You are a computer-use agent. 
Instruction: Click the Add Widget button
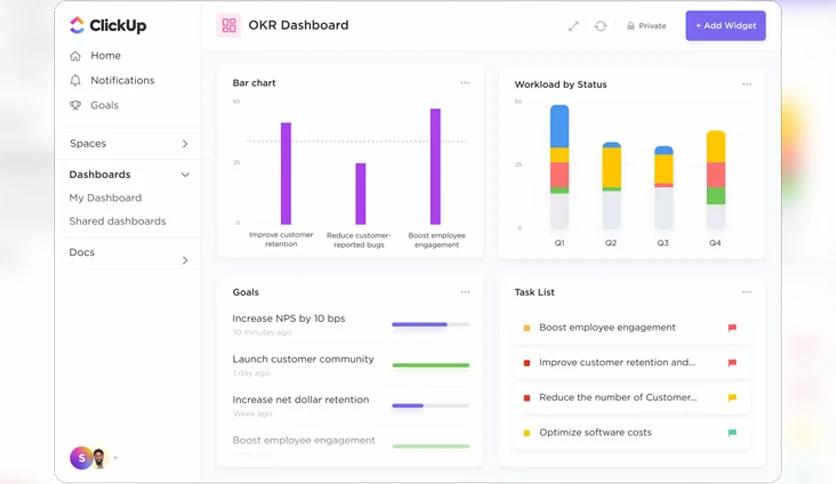point(726,26)
